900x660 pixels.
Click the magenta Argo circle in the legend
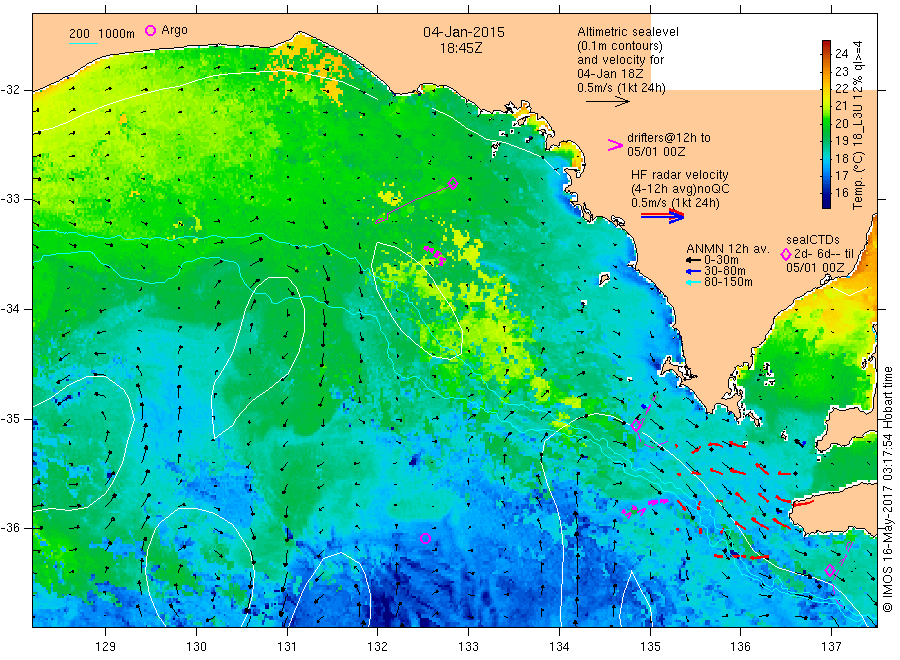coord(150,30)
